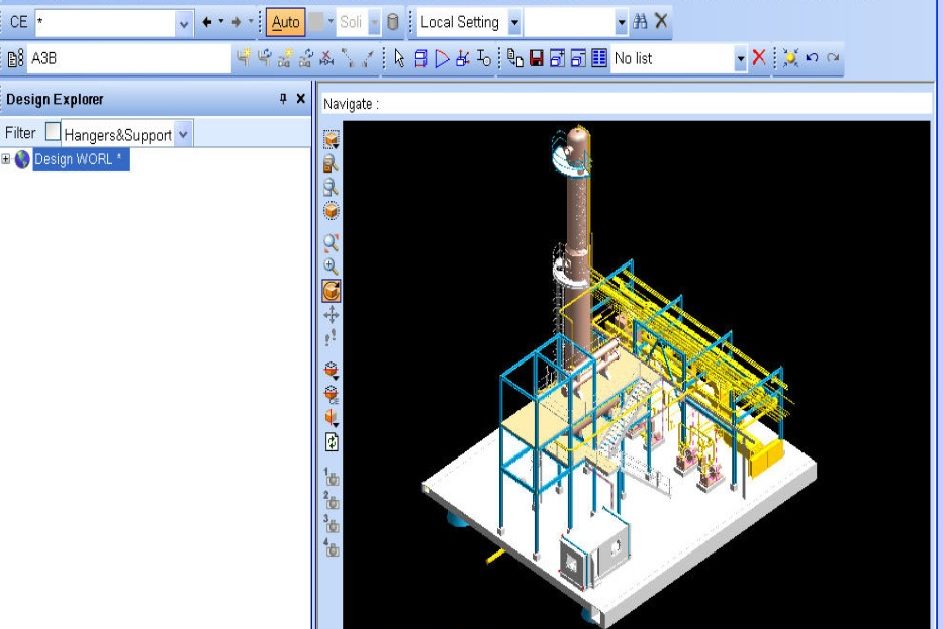Select the pointer arrow tool in toolbar
This screenshot has width=943, height=629.
tap(398, 58)
